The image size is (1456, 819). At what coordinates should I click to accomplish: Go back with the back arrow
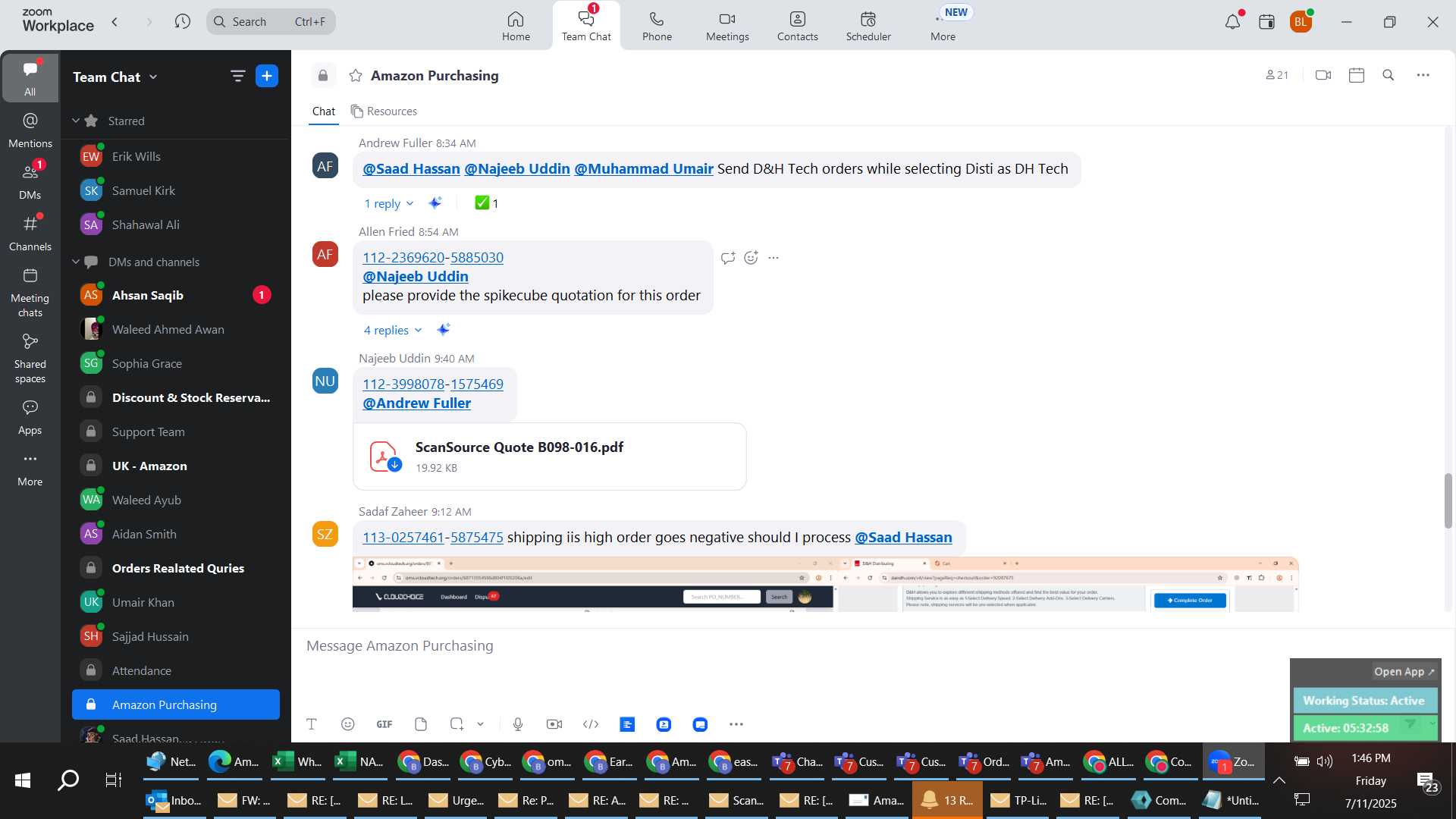115,21
